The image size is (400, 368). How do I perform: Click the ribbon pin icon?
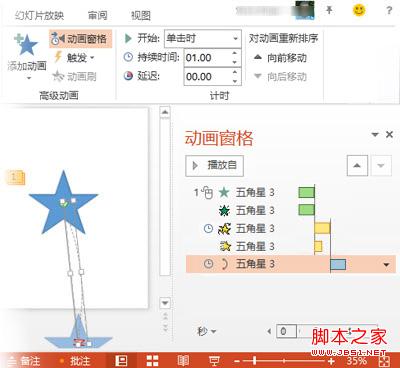pos(329,10)
